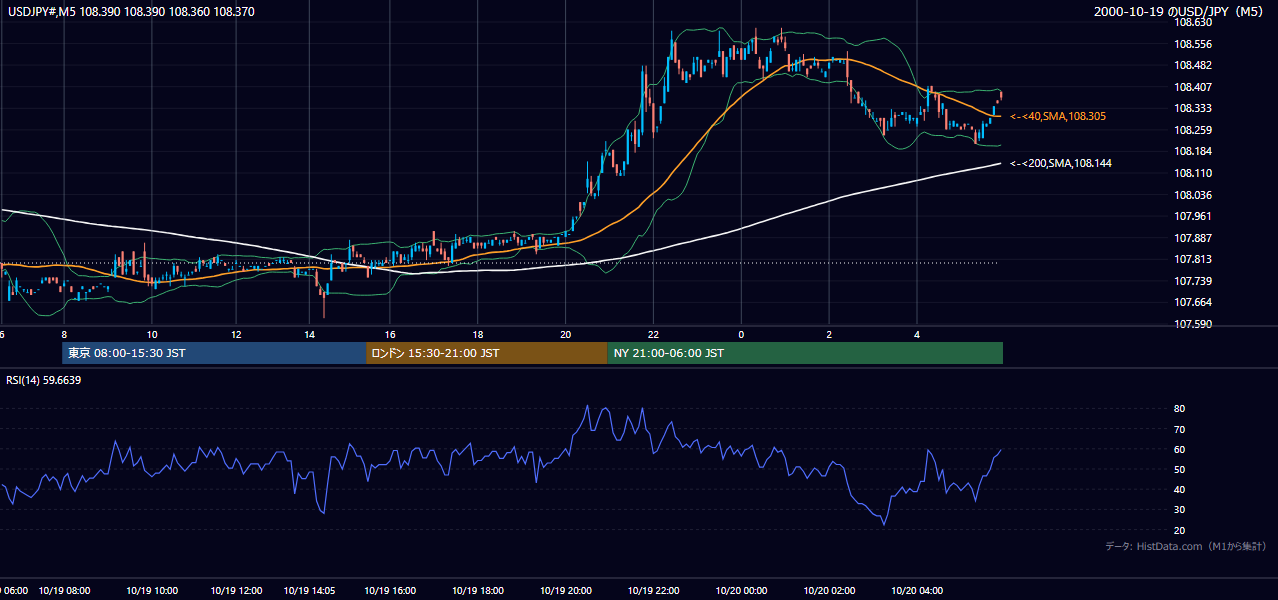
Task: Click hour marker 12 below the price chart
Action: point(236,335)
